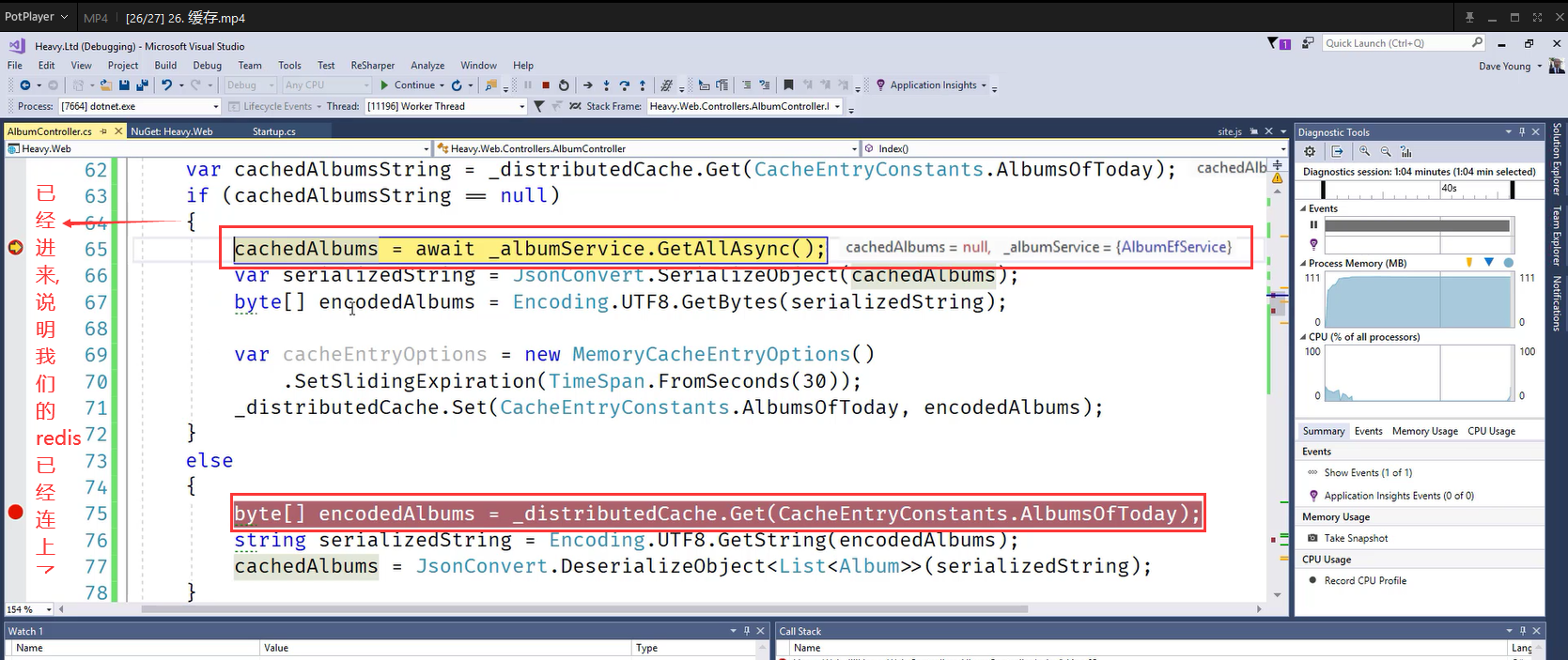Screen dimensions: 1568x660
Task: Switch to the NuGet: Heavy.Web tab
Action: point(172,131)
